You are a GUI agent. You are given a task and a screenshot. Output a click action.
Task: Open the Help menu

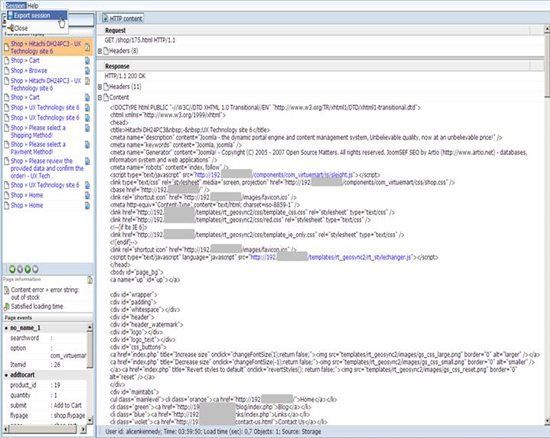33,6
